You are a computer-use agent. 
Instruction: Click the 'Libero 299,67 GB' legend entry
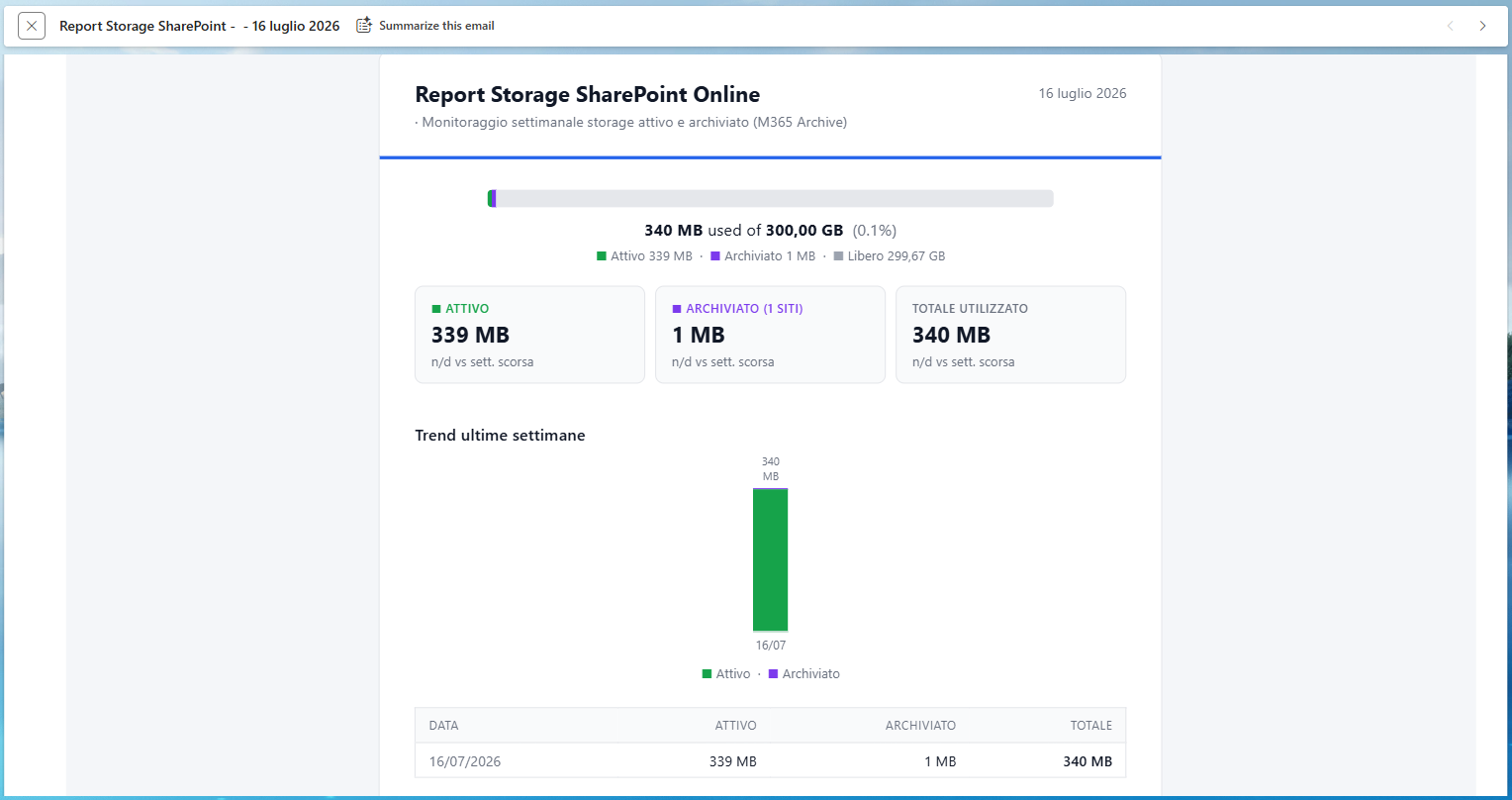click(897, 256)
